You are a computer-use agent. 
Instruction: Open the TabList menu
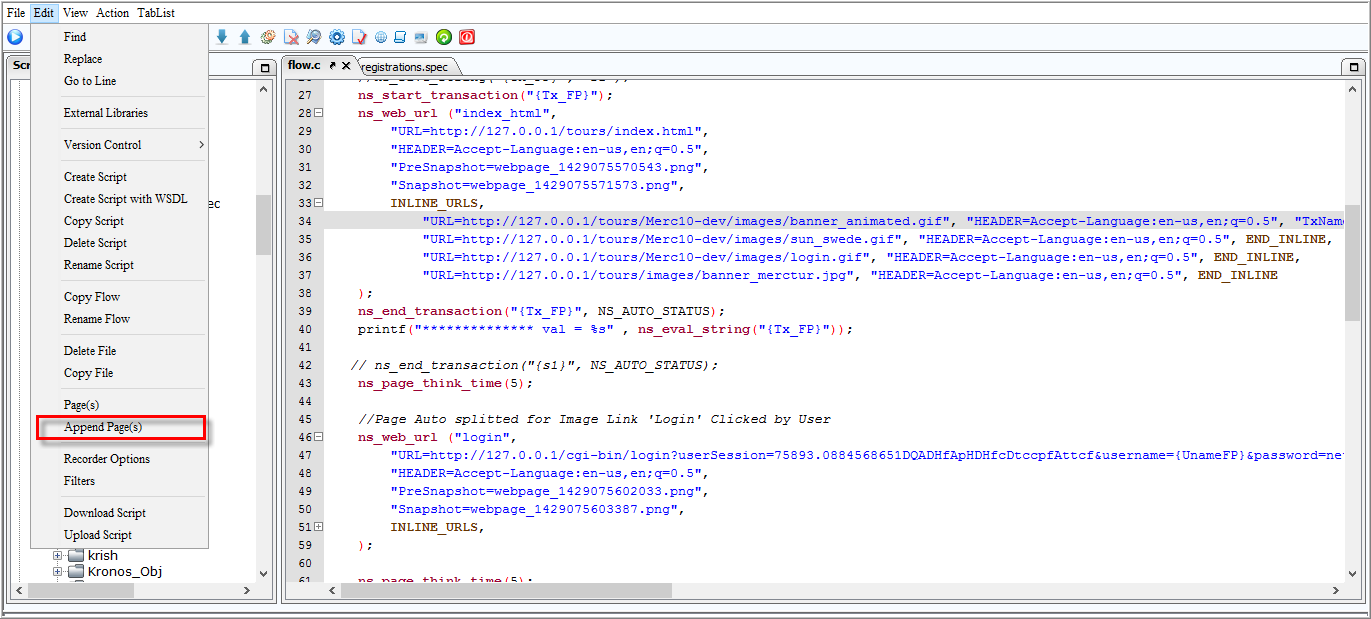[x=155, y=13]
